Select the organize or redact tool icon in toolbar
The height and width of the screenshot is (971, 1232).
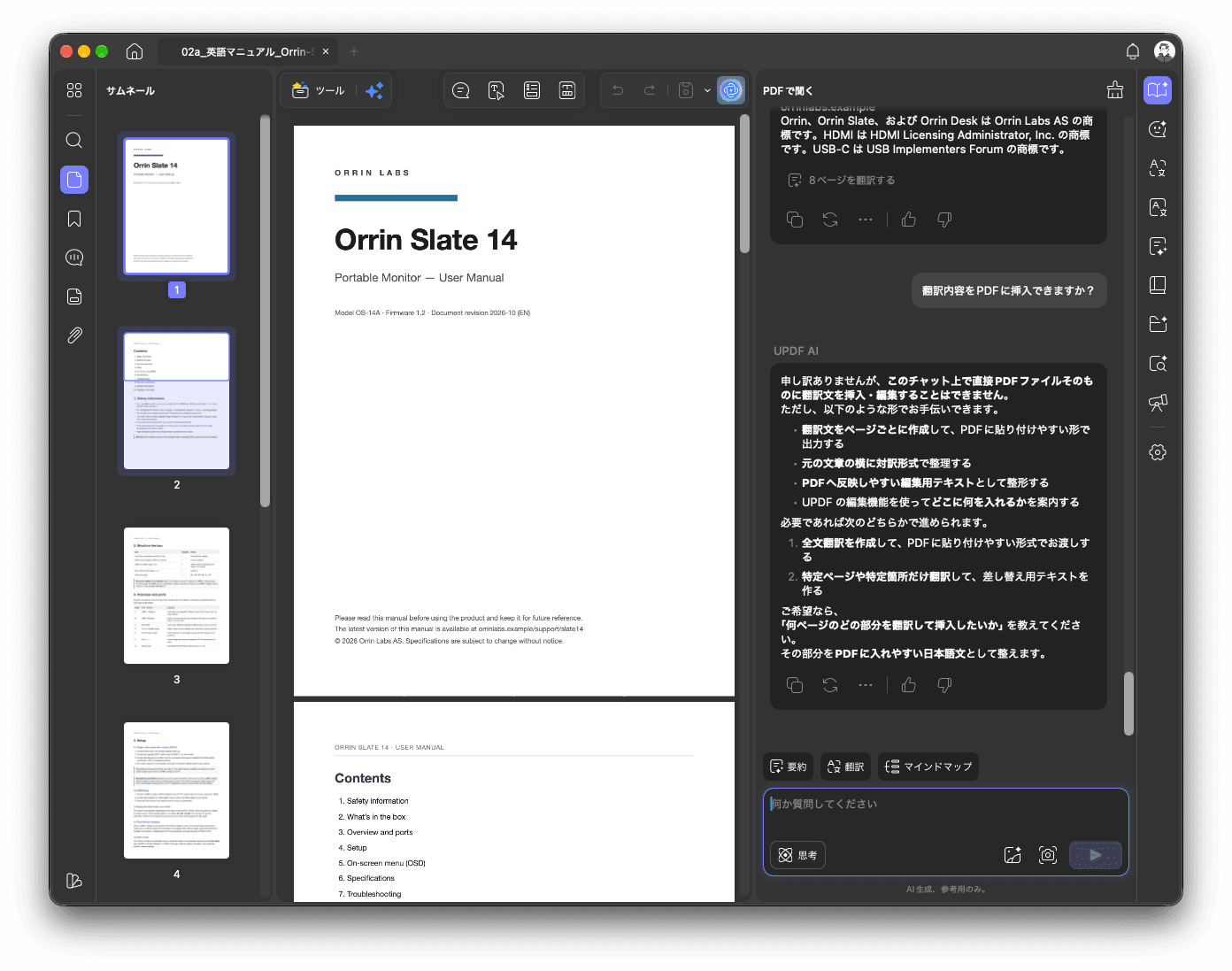pos(567,90)
